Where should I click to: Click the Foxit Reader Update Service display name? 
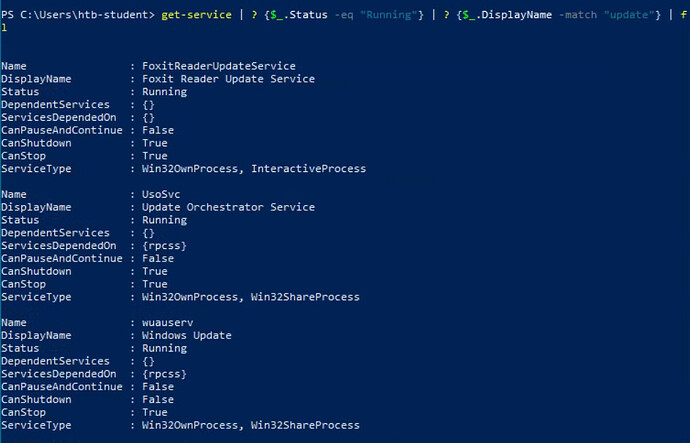[x=228, y=79]
